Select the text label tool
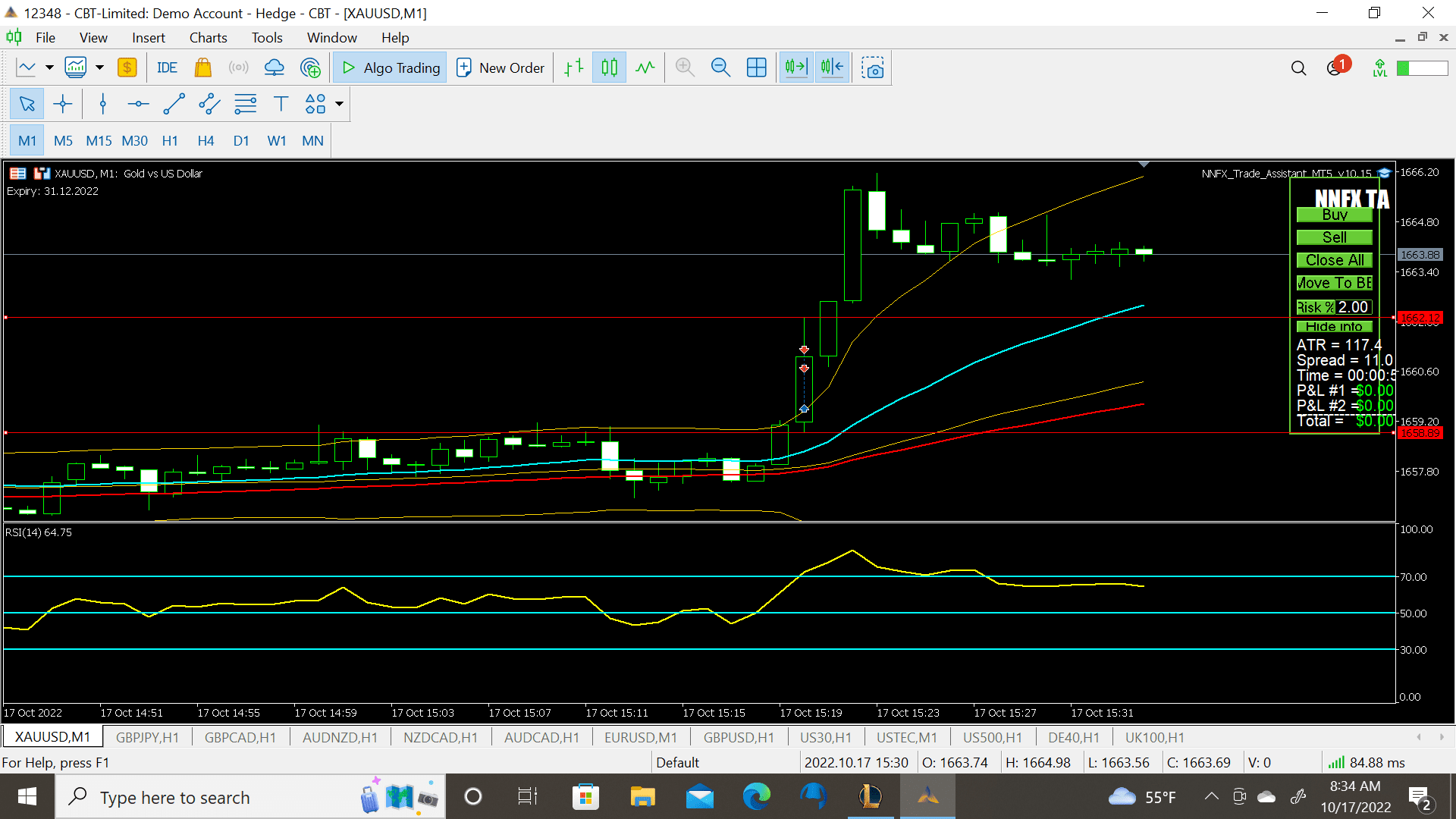This screenshot has height=819, width=1456. pyautogui.click(x=281, y=104)
